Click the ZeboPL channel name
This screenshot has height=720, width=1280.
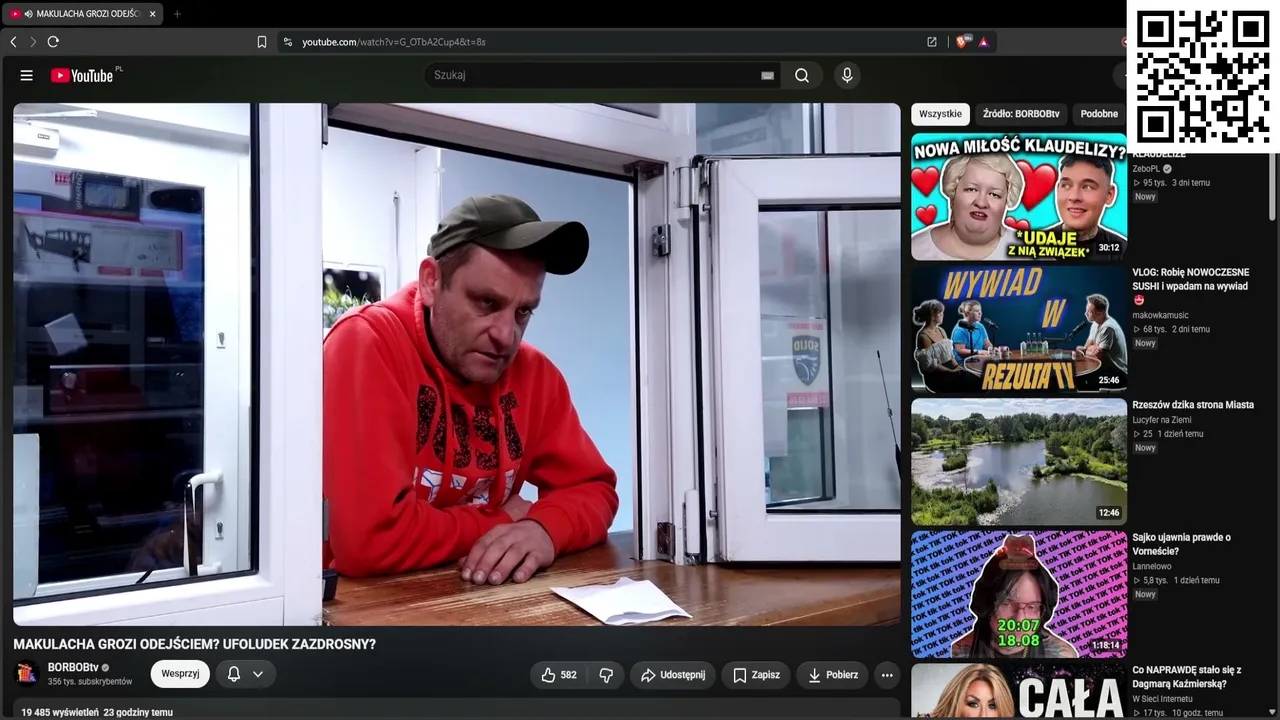click(x=1146, y=169)
